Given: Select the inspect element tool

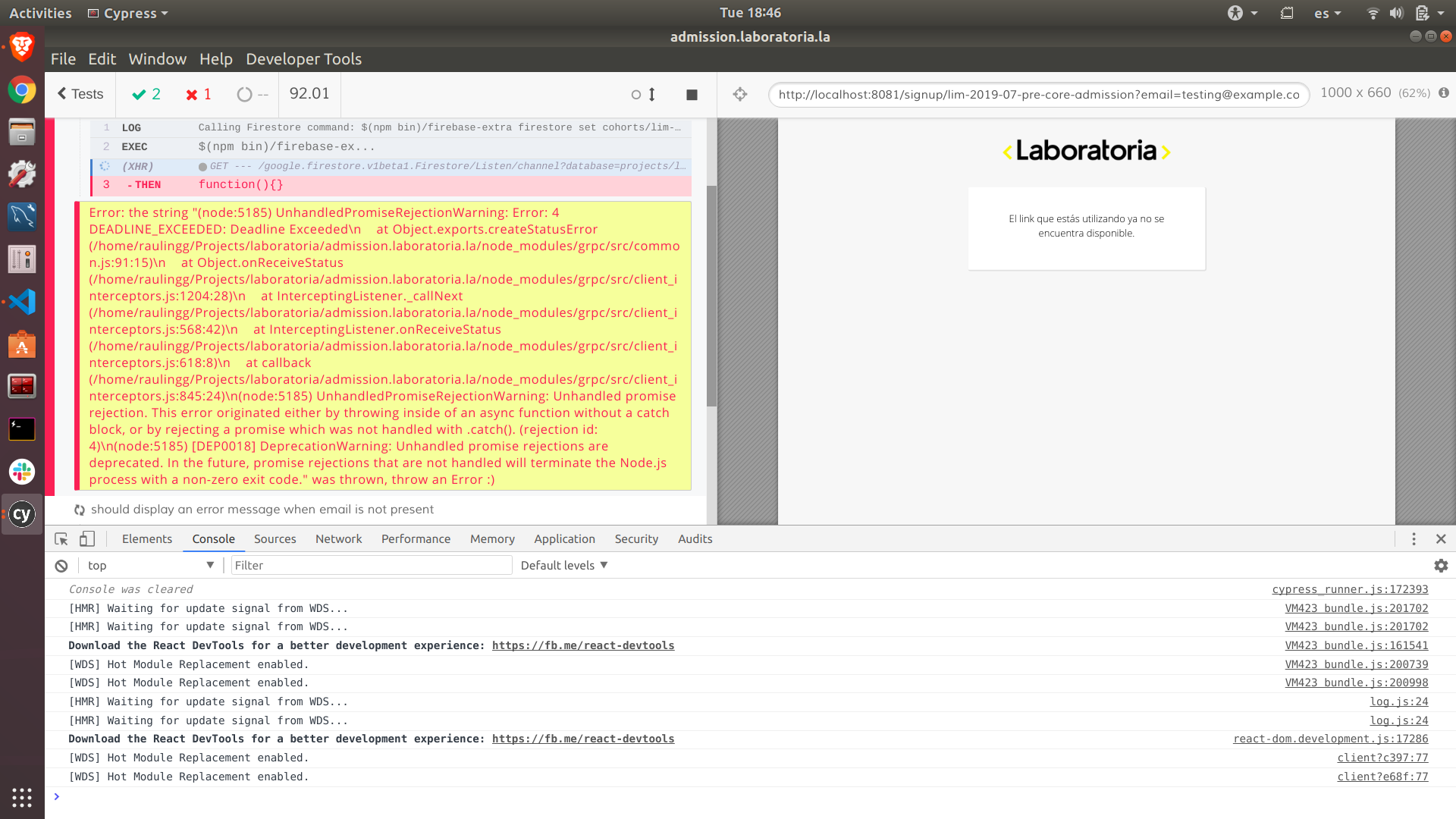Looking at the screenshot, I should 61,538.
